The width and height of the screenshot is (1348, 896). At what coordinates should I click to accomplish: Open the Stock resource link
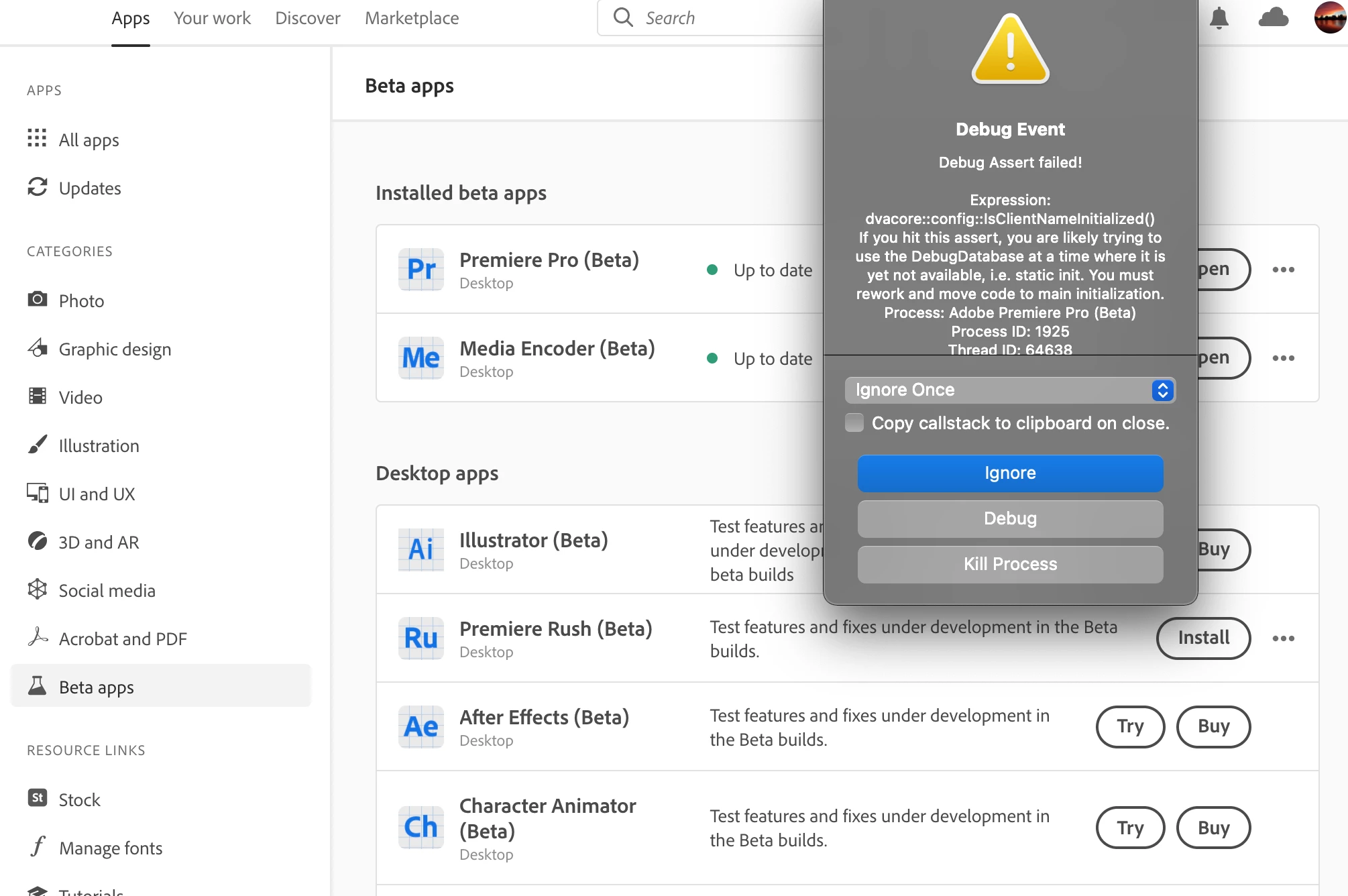pos(79,799)
